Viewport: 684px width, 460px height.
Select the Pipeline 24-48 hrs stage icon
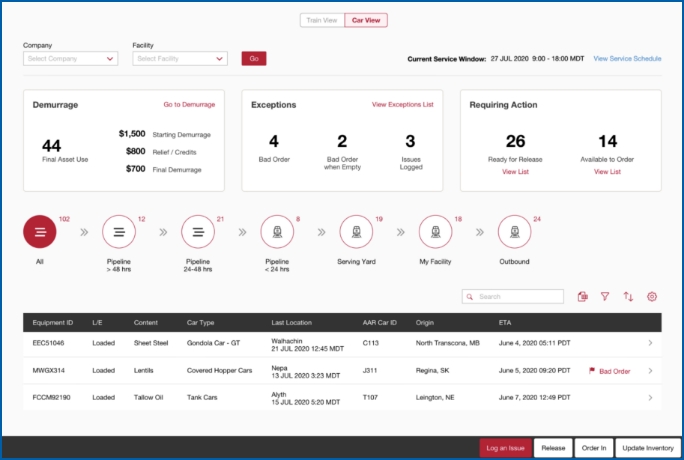tap(198, 232)
